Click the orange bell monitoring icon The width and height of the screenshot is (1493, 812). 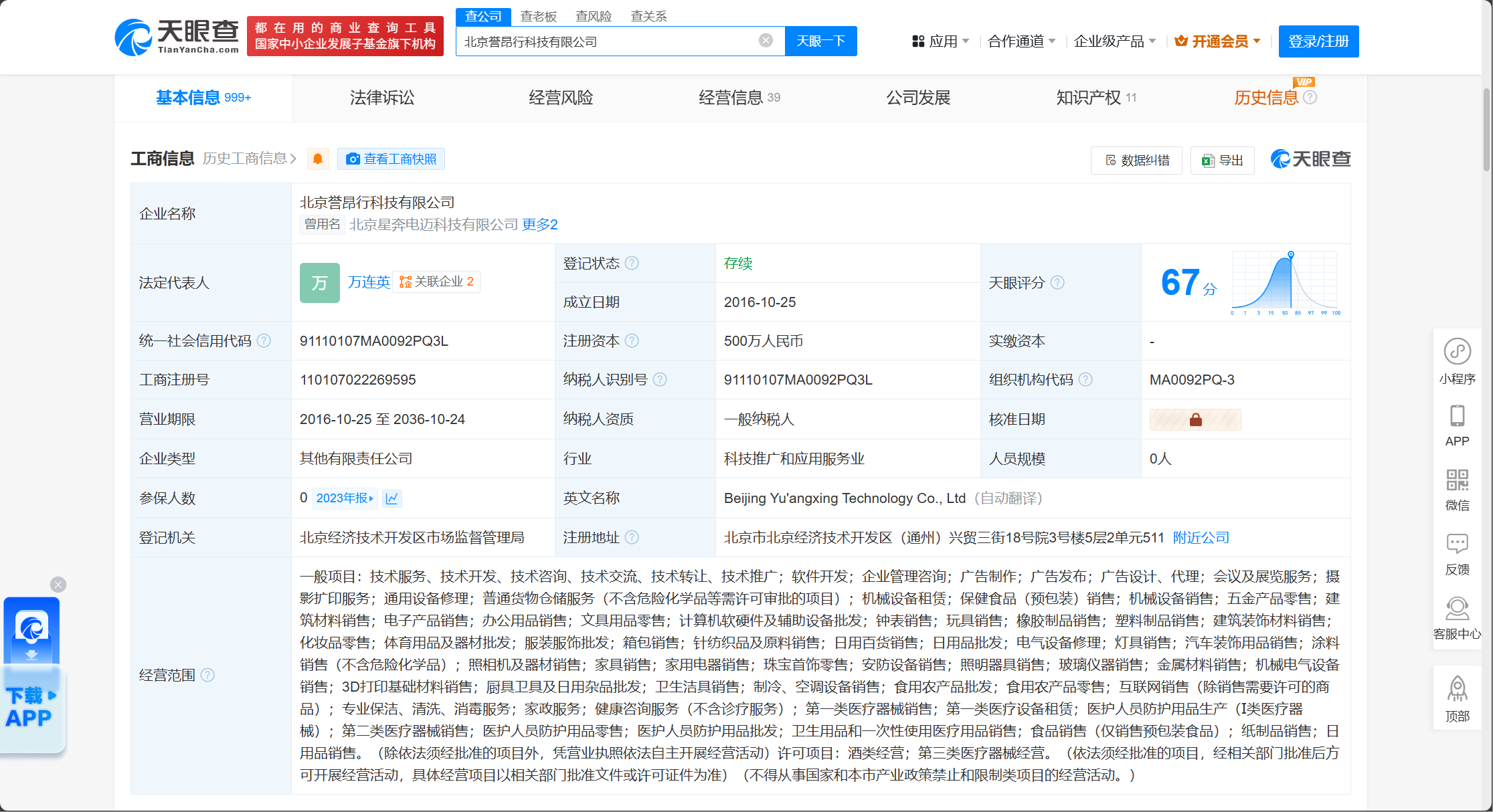(318, 159)
